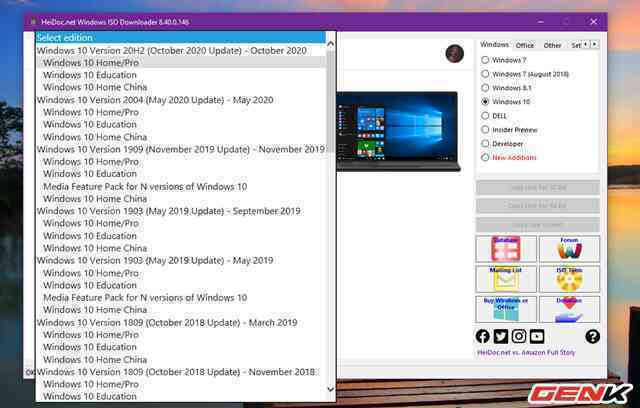
Task: Choose Windows 10 Home/Pro under Version 1909
Action: (x=181, y=162)
